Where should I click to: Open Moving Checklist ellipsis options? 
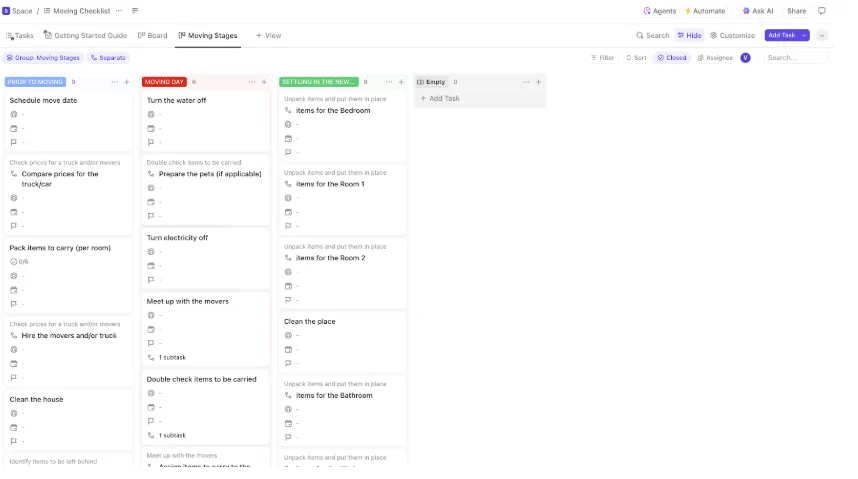point(119,11)
